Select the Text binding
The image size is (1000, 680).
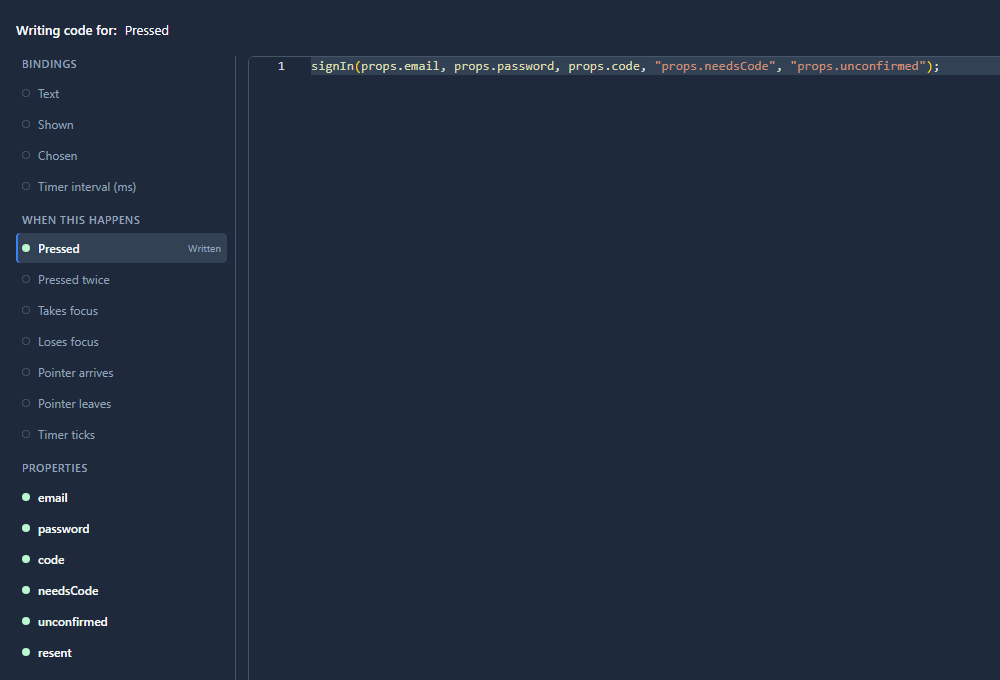[121, 94]
